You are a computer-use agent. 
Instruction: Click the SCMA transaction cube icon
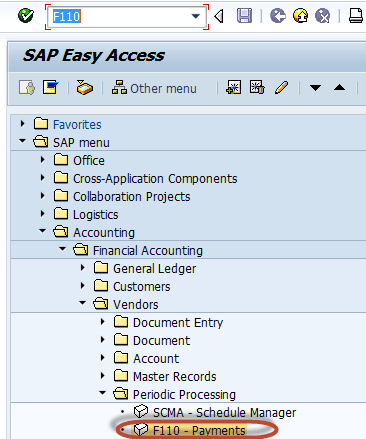click(141, 412)
